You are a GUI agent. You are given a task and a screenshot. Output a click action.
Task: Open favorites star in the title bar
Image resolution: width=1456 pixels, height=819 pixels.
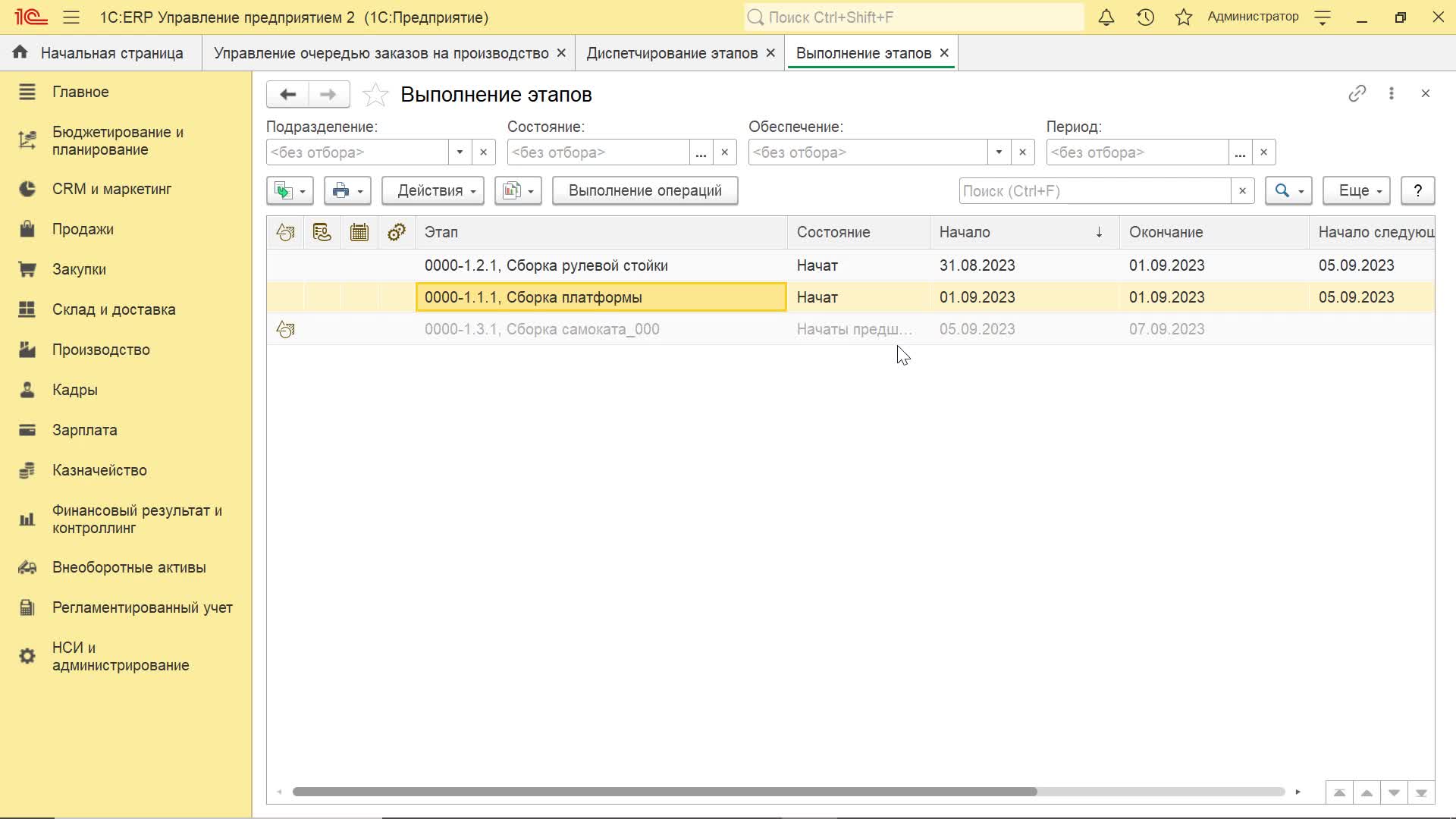1184,17
